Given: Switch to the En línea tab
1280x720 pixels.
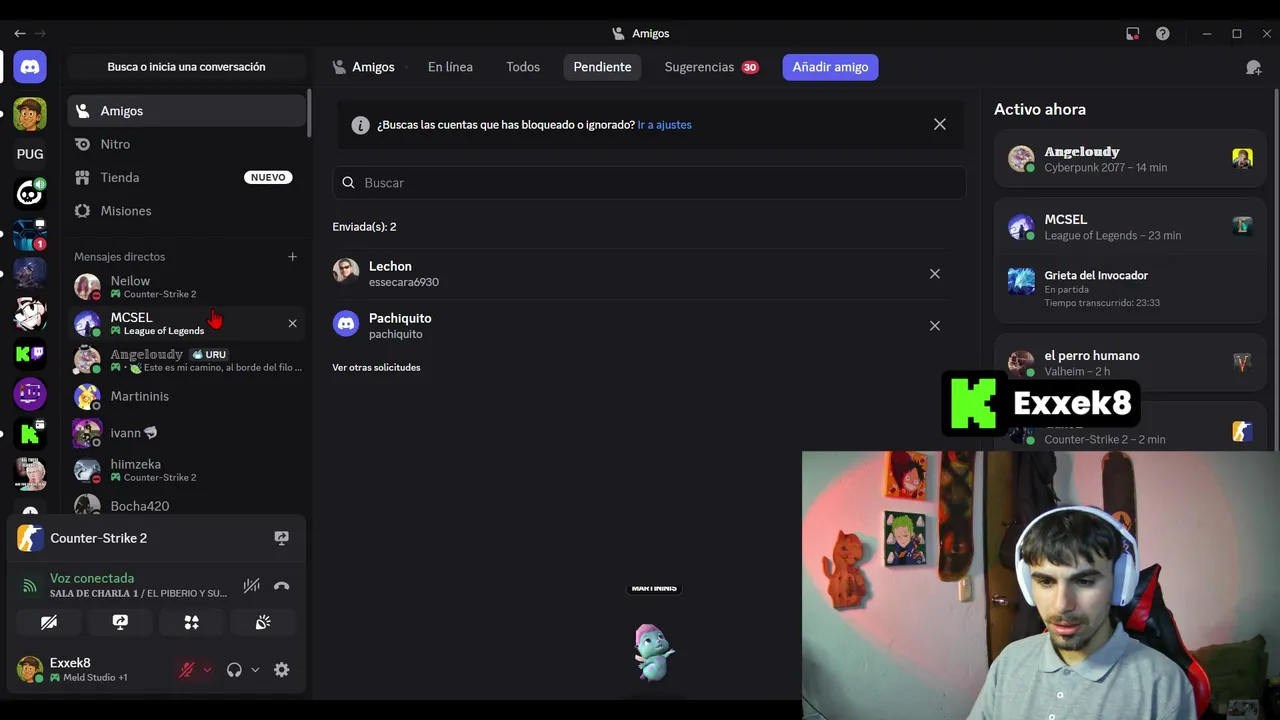Looking at the screenshot, I should [x=450, y=67].
